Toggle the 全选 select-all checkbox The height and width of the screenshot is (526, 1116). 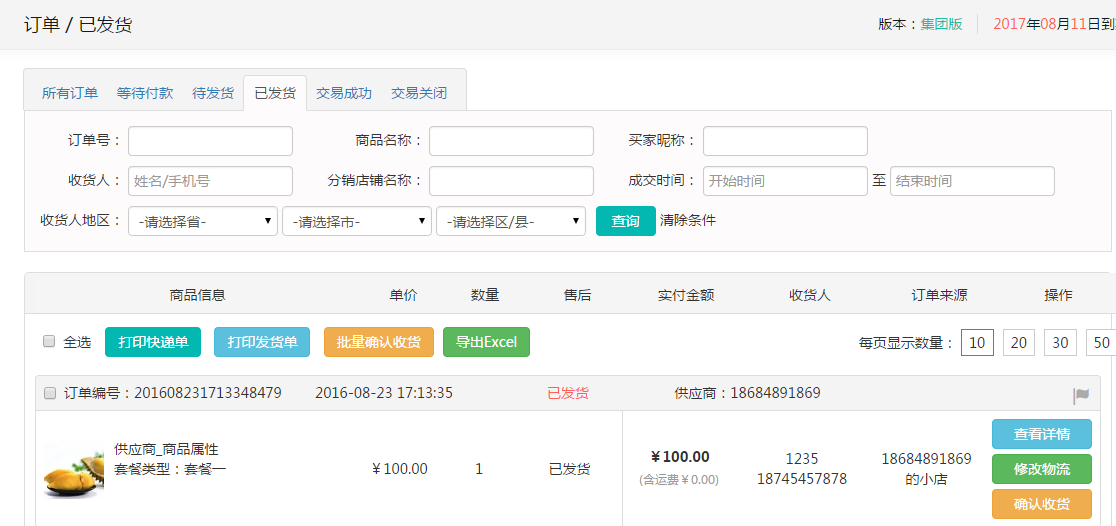click(49, 342)
